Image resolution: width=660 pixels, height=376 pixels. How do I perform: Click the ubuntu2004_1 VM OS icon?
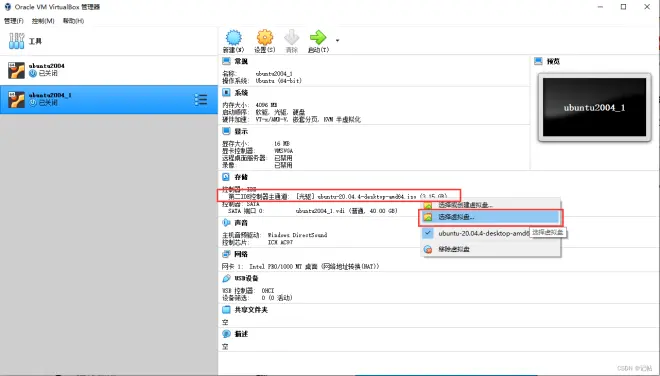click(x=16, y=100)
